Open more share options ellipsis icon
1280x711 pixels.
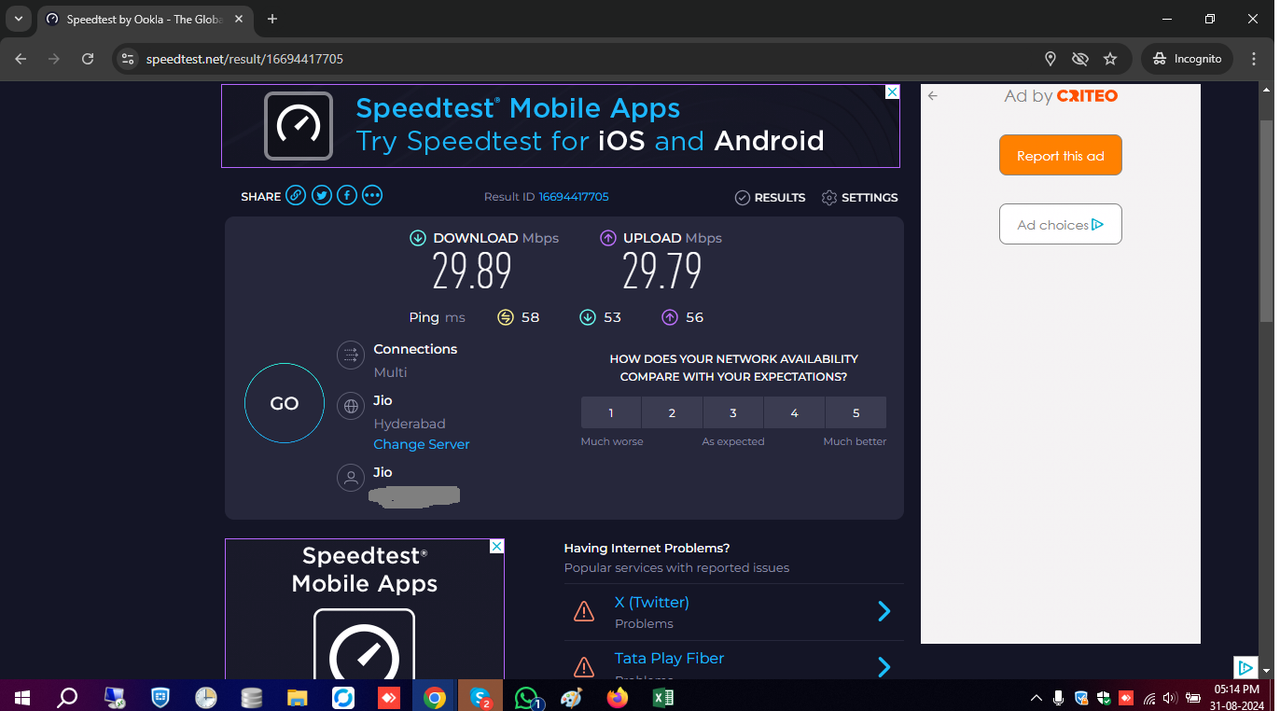[x=372, y=196]
